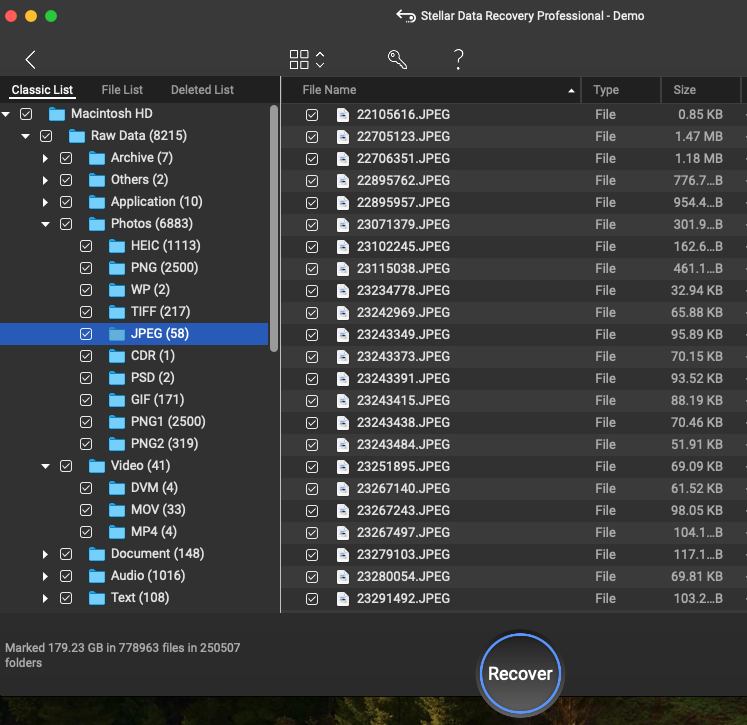
Task: Click the Archive folder icon
Action: [97, 158]
